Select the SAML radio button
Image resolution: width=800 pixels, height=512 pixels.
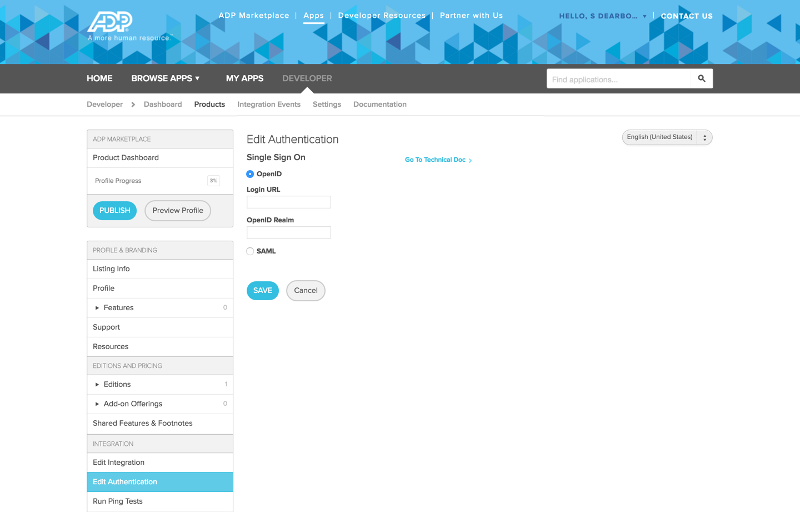250,251
